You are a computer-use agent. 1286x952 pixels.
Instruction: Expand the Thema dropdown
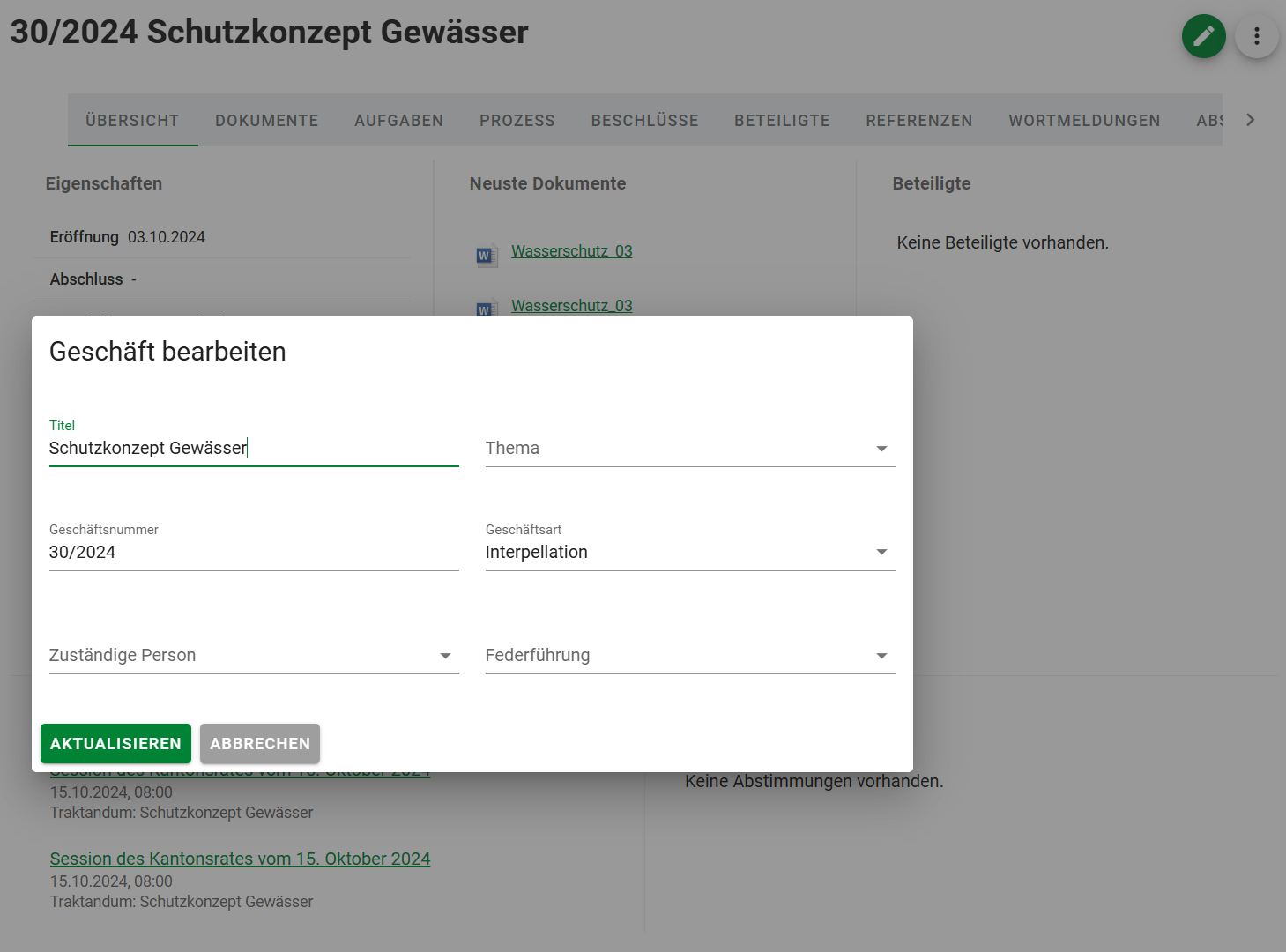[689, 448]
